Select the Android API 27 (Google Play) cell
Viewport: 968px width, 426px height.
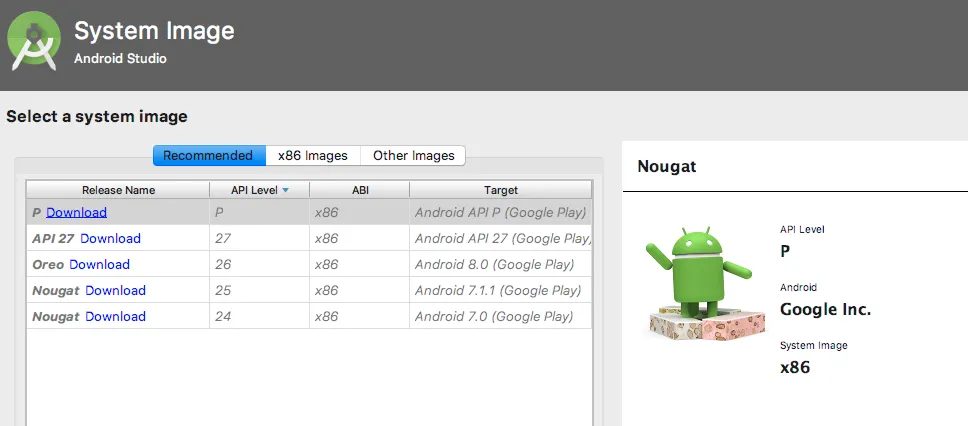click(x=501, y=238)
